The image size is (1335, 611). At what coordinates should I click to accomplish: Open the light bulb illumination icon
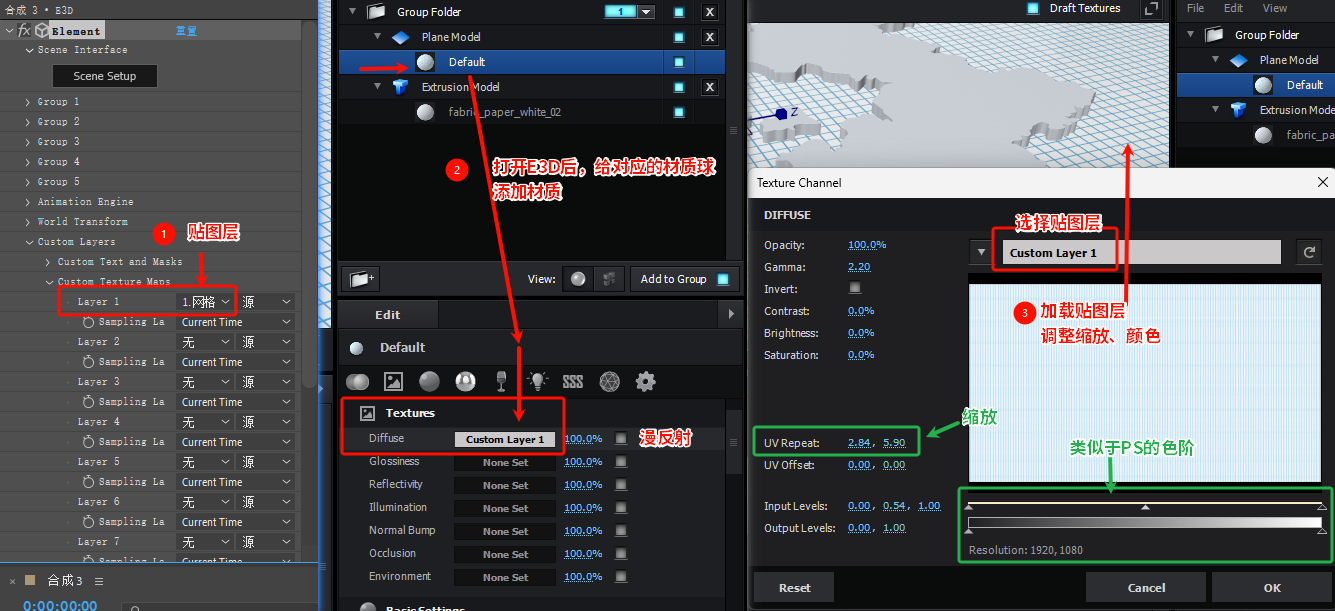(538, 381)
